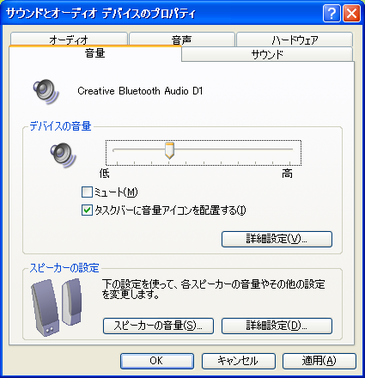Open the 音声 tab
This screenshot has height=378, width=365.
182,39
